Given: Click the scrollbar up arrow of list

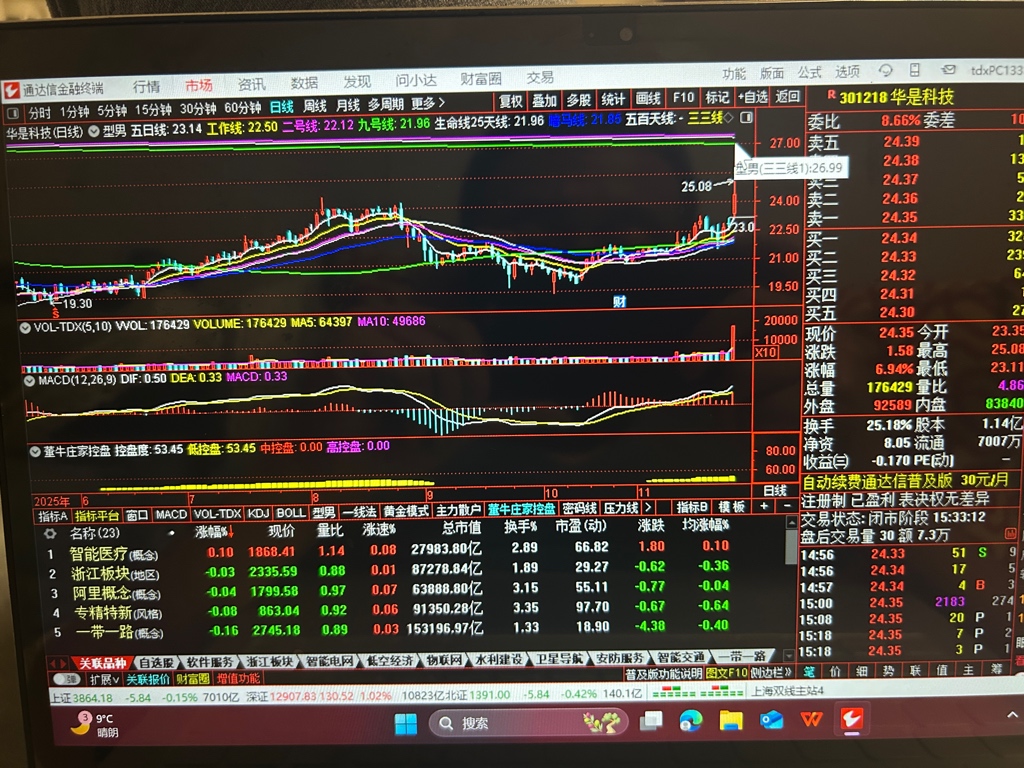Looking at the screenshot, I should point(790,522).
